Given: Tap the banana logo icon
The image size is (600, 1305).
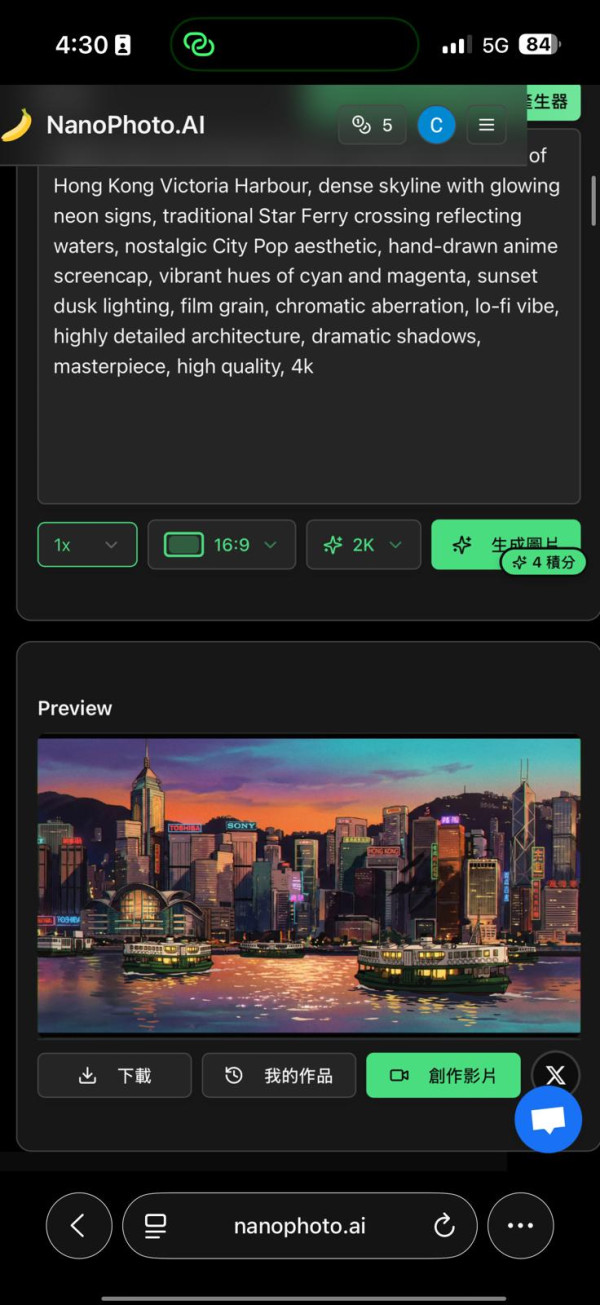Looking at the screenshot, I should pos(15,125).
